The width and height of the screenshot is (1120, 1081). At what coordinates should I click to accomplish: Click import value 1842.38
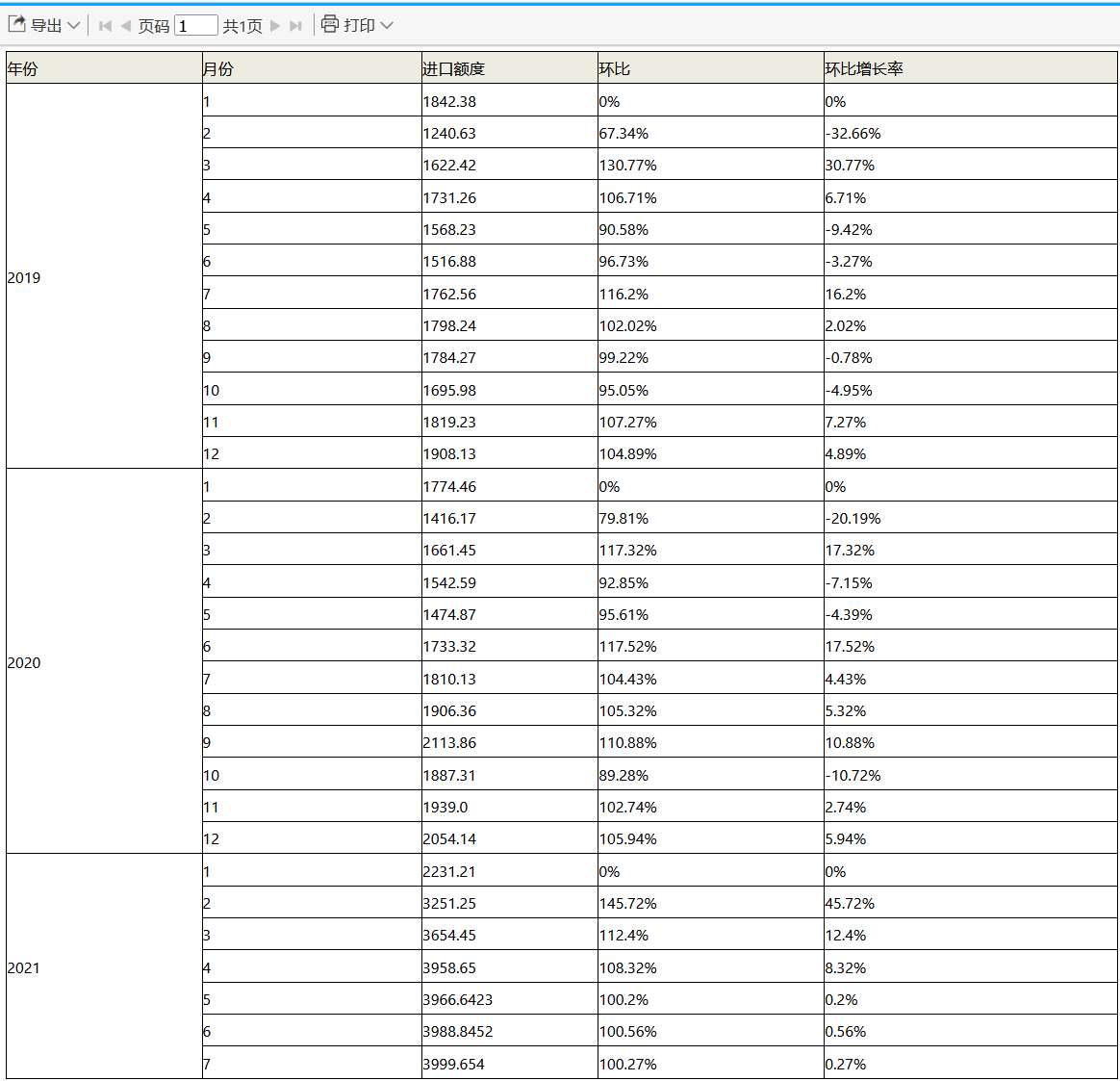pos(510,101)
